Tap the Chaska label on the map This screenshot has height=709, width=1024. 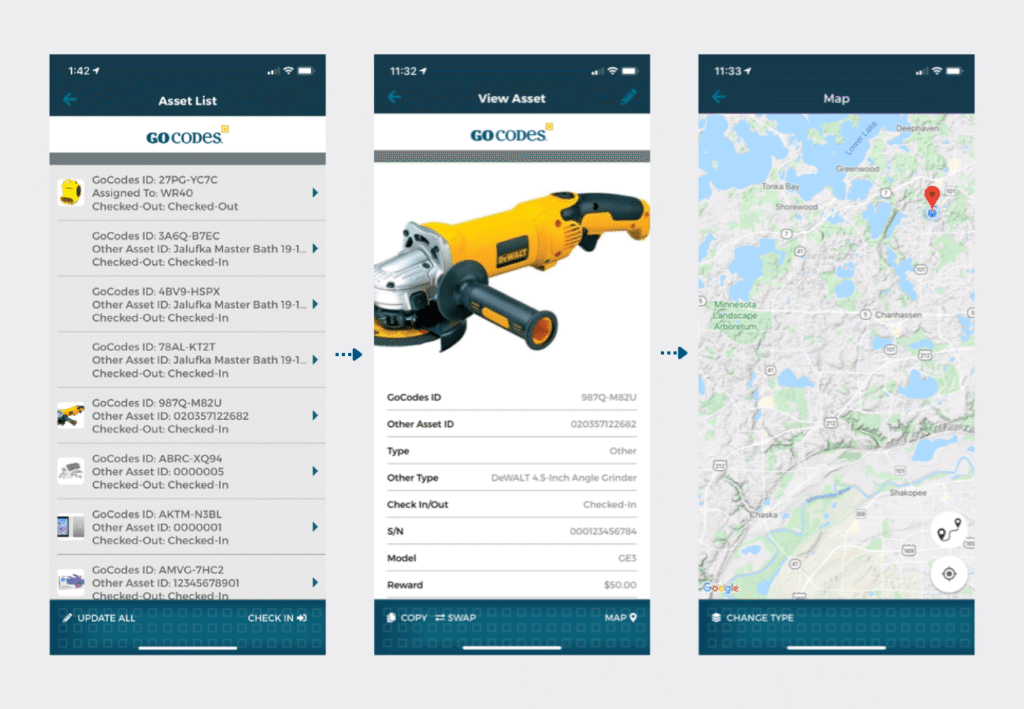click(x=763, y=514)
